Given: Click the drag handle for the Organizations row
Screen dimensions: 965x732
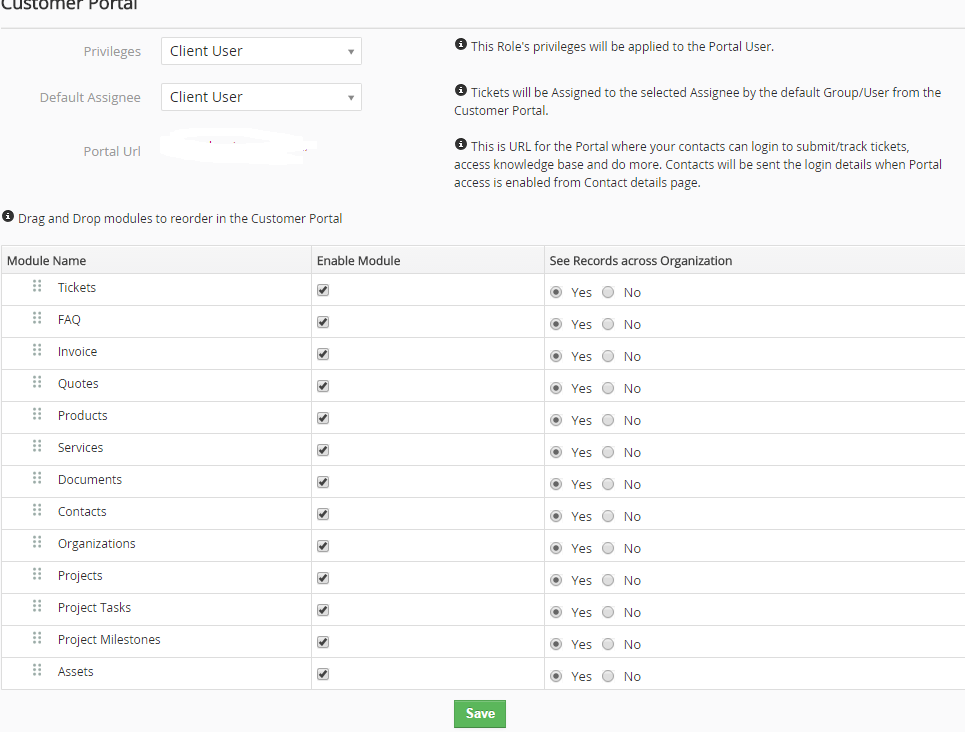Looking at the screenshot, I should (37, 542).
